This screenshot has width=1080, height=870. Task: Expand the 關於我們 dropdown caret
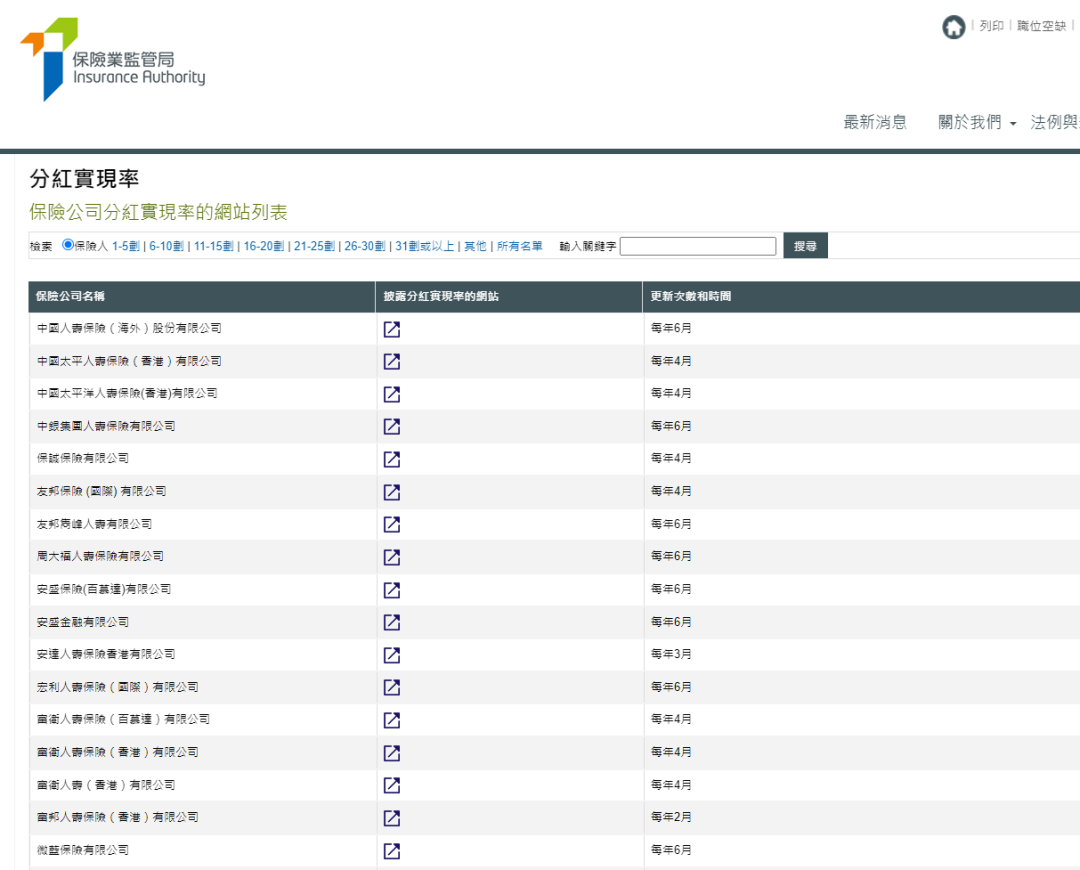click(x=1012, y=124)
